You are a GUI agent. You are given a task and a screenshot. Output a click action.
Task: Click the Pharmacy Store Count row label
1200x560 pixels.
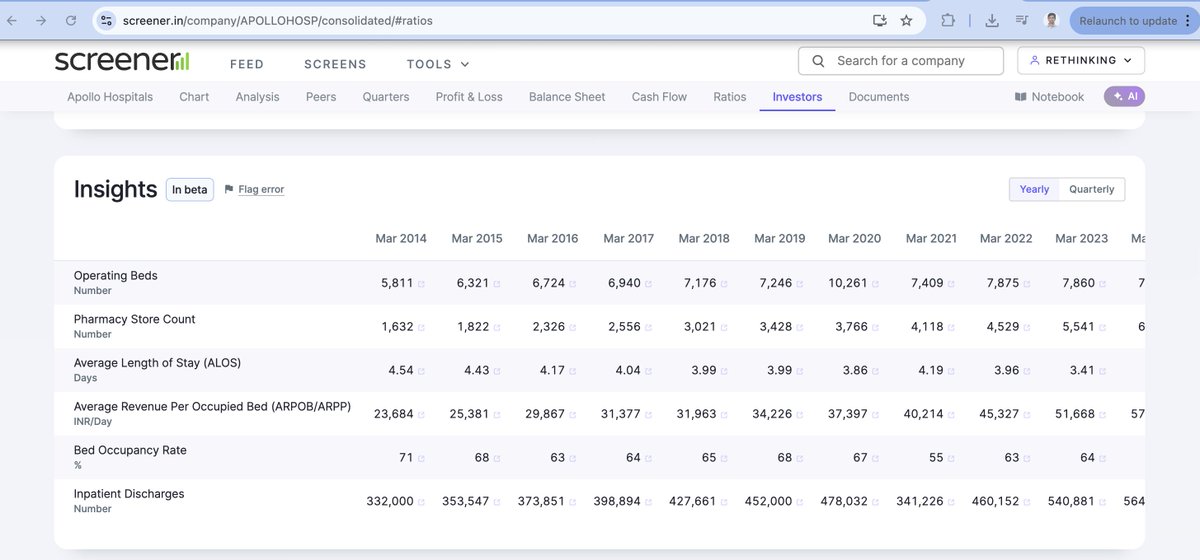134,319
